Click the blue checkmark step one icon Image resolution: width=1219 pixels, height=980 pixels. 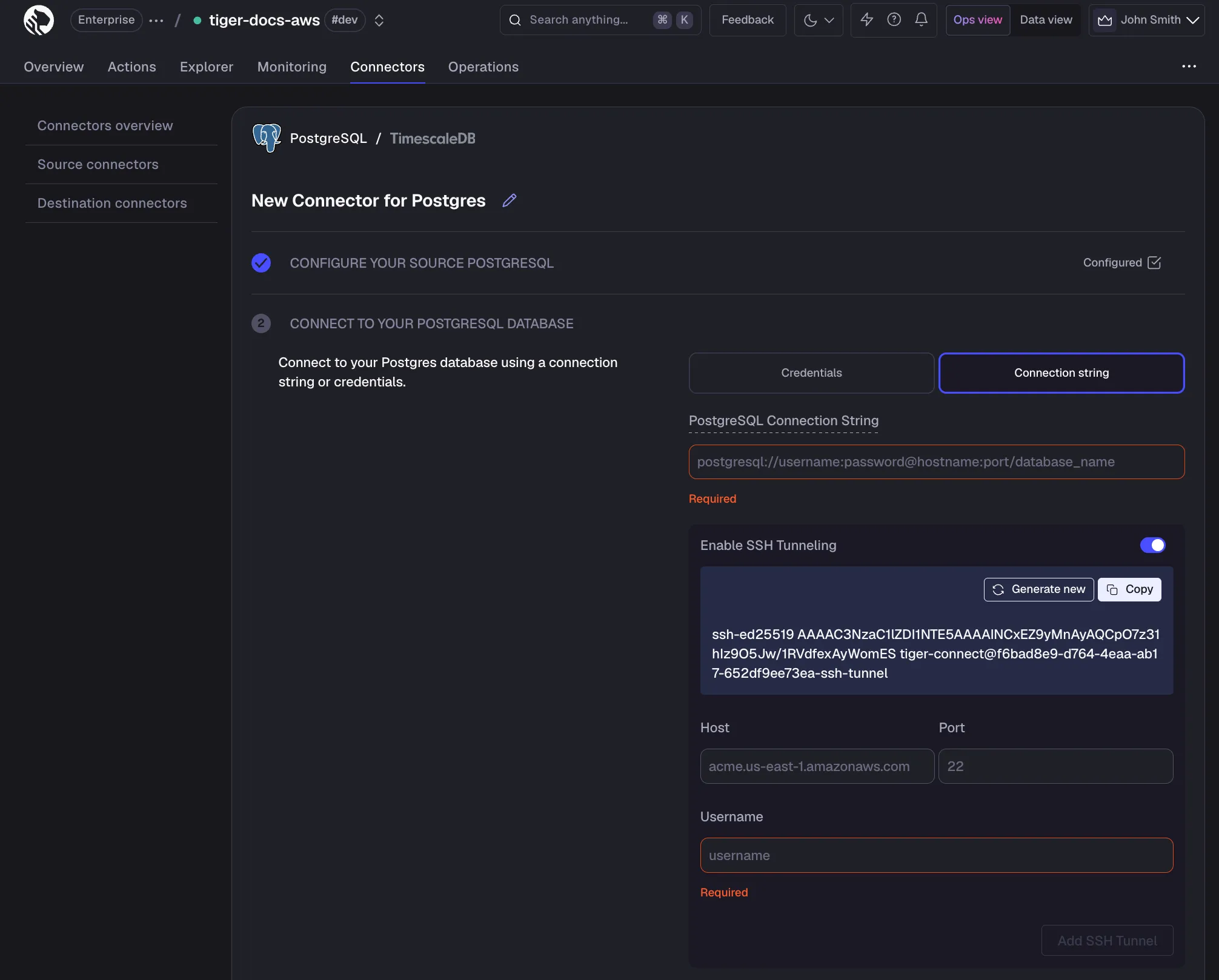(x=261, y=263)
